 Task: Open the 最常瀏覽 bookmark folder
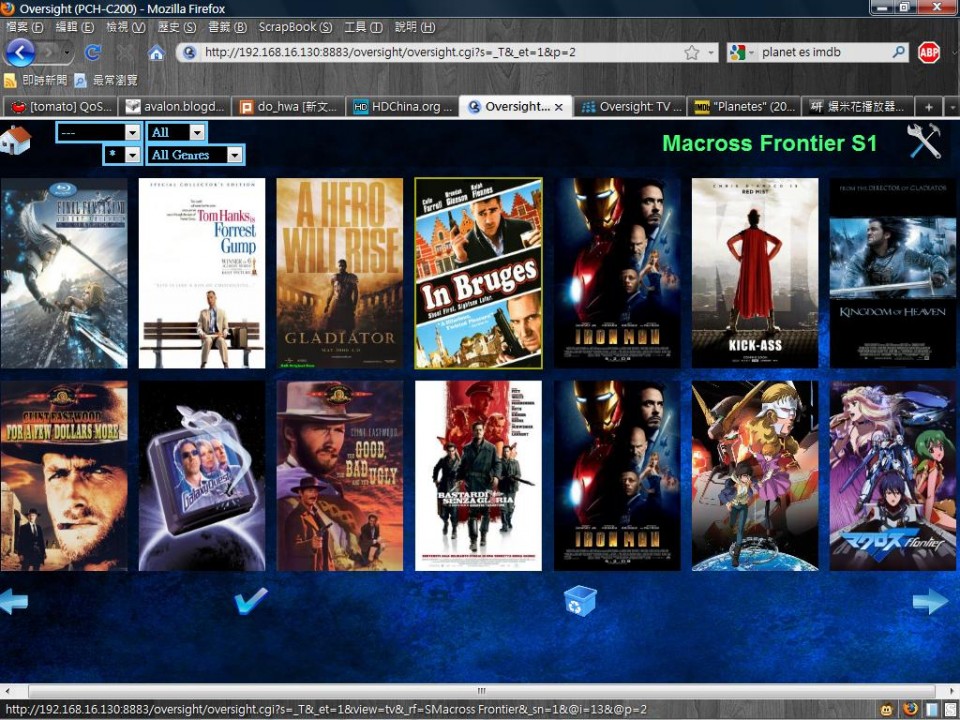pyautogui.click(x=107, y=80)
